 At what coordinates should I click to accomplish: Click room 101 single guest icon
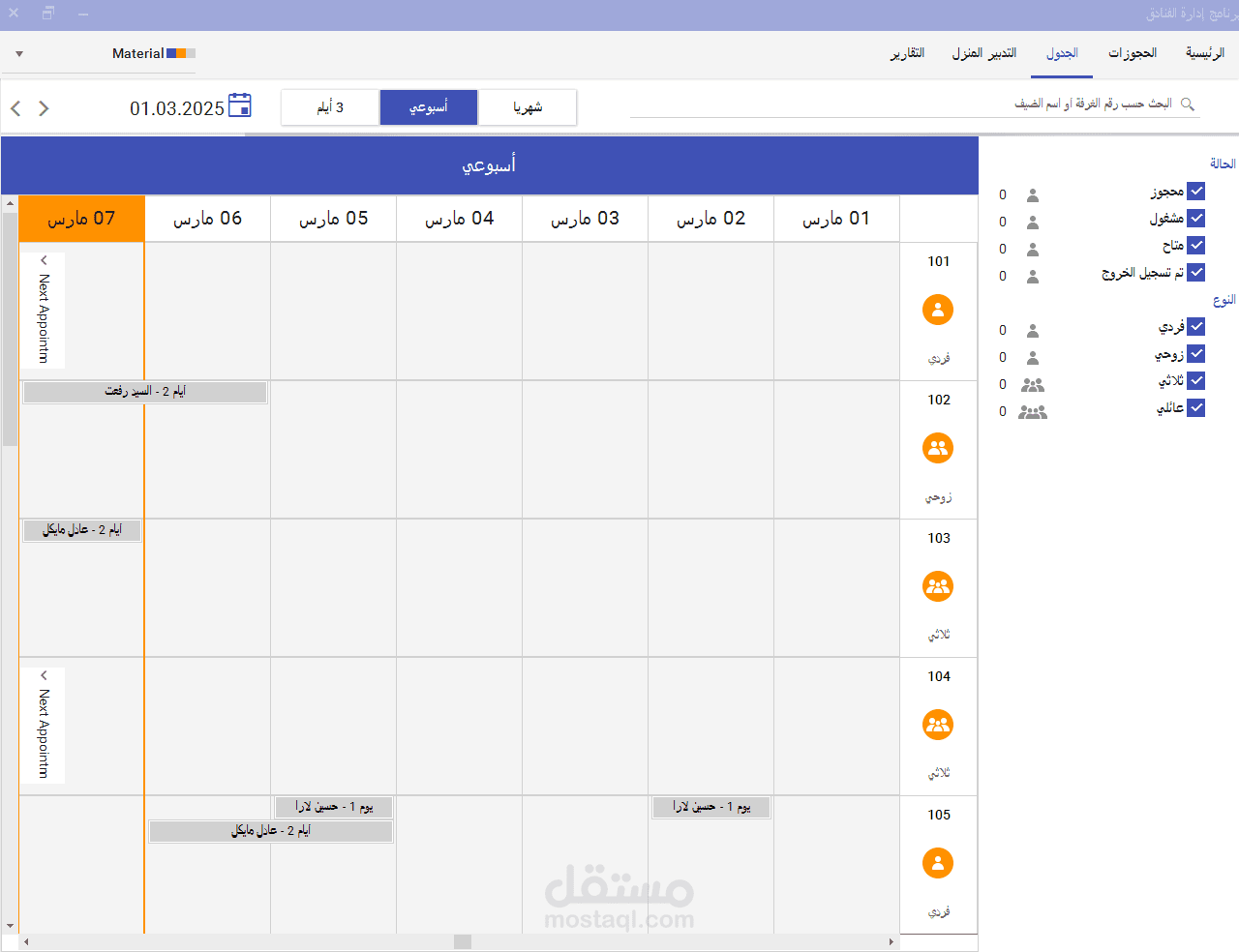click(938, 310)
